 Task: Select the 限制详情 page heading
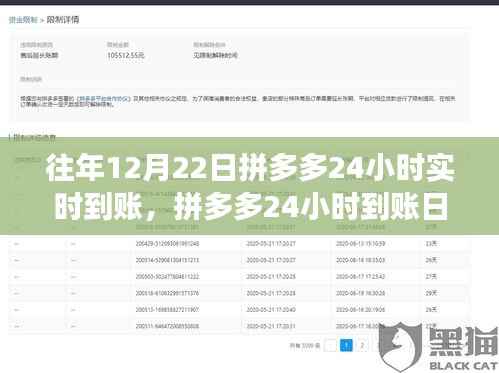point(63,20)
